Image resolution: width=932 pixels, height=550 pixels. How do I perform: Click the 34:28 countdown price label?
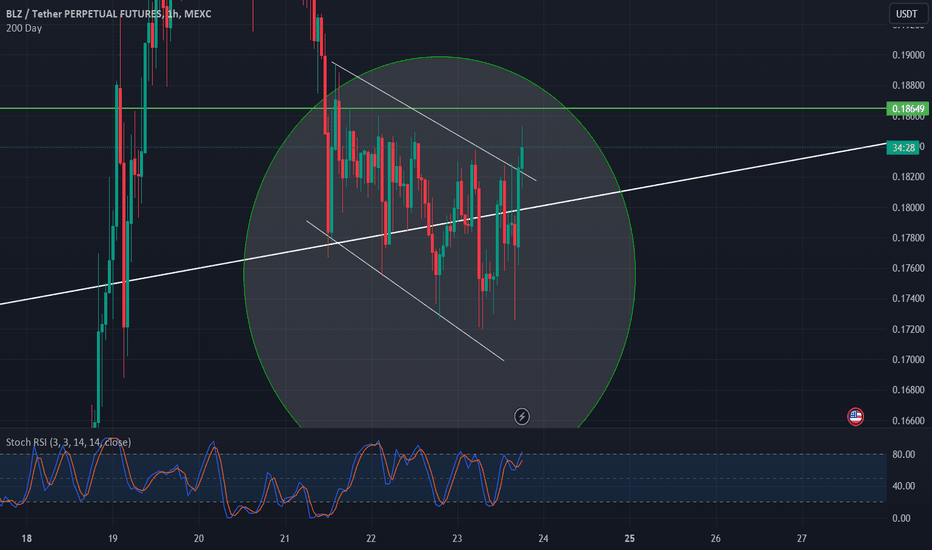point(903,147)
